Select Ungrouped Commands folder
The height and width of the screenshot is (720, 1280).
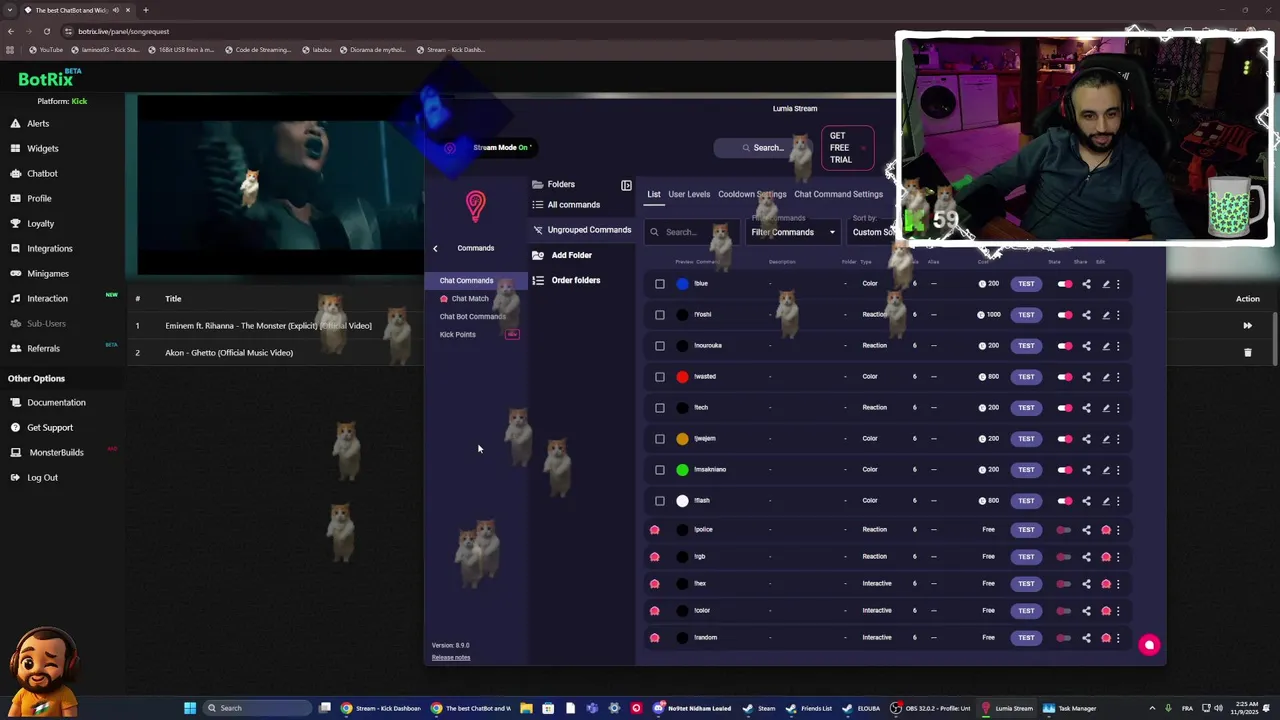click(582, 230)
